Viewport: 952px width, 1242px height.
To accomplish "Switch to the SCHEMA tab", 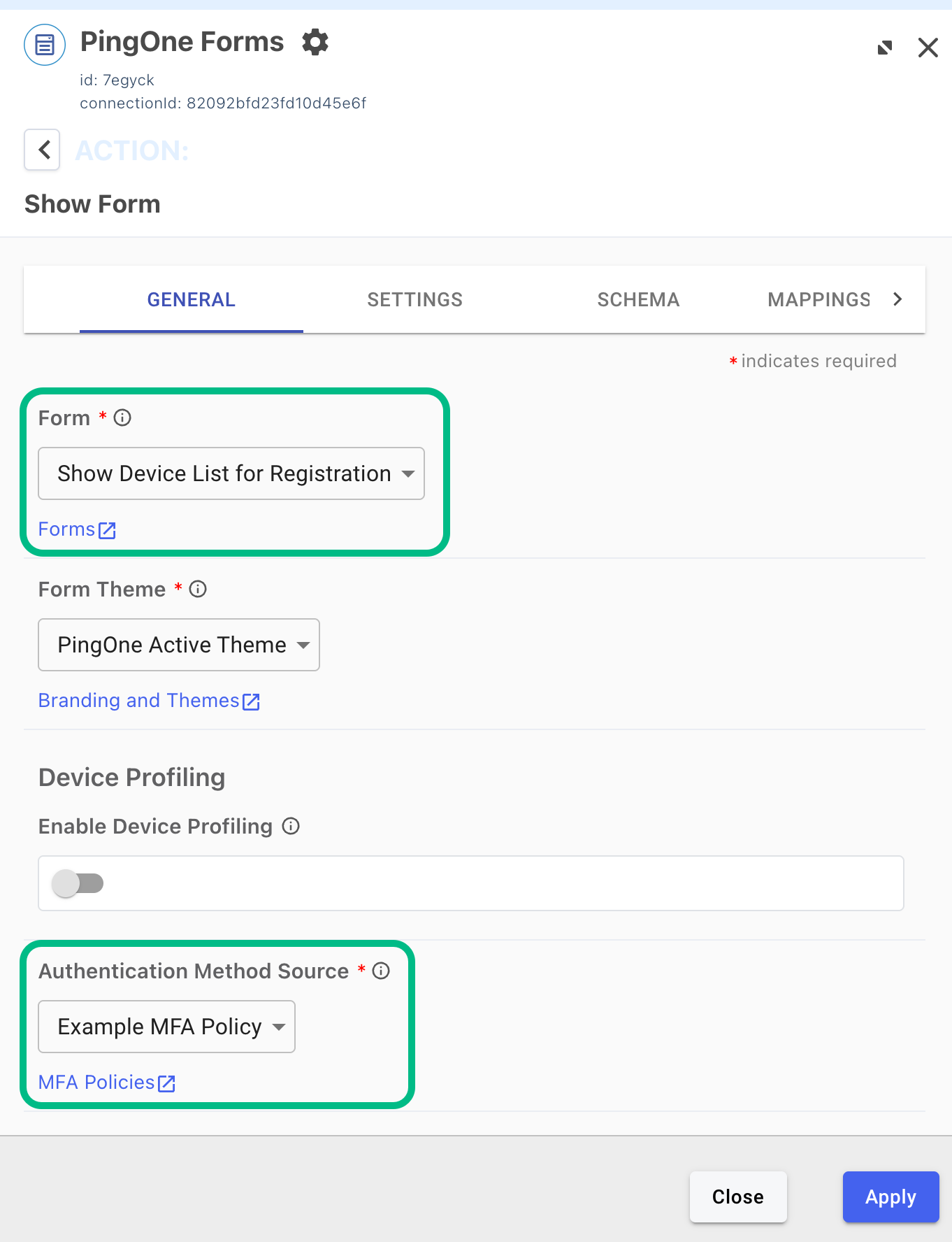I will [x=638, y=299].
